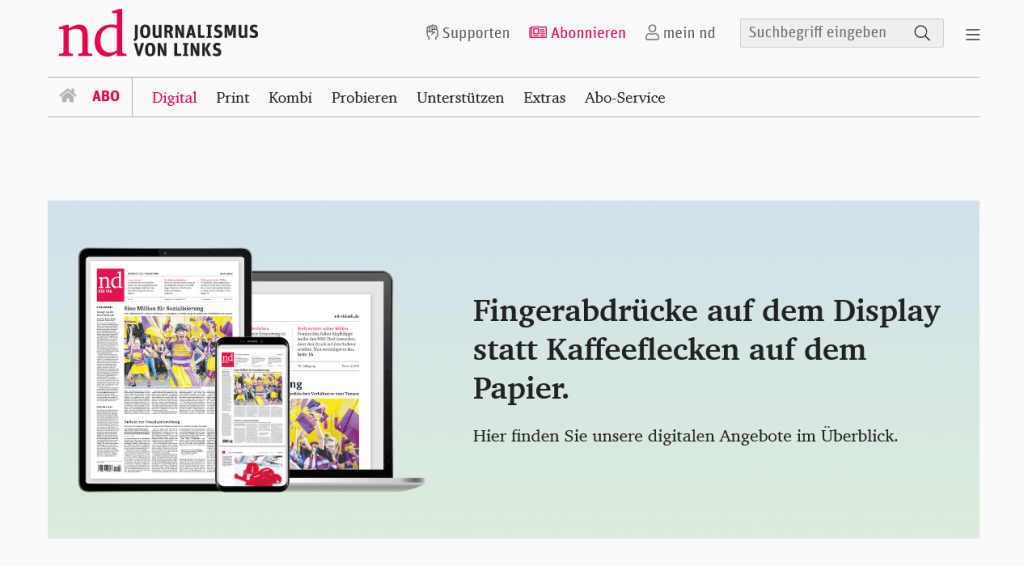Open the Unterstützen menu item
1024x566 pixels.
(460, 98)
